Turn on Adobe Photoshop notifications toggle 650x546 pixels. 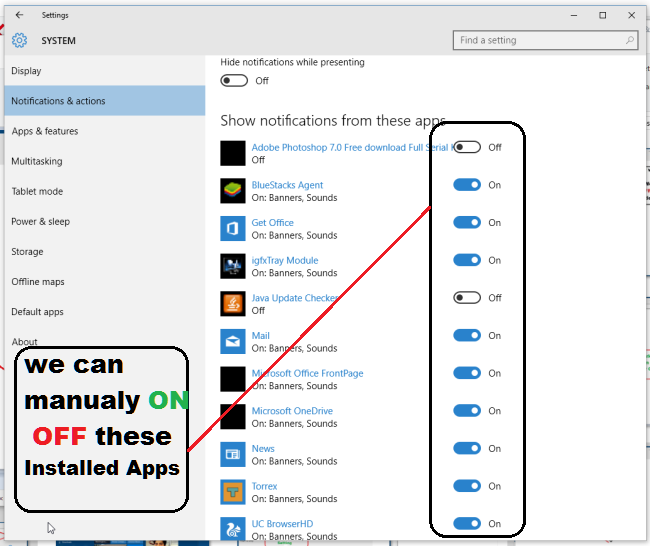(x=467, y=147)
